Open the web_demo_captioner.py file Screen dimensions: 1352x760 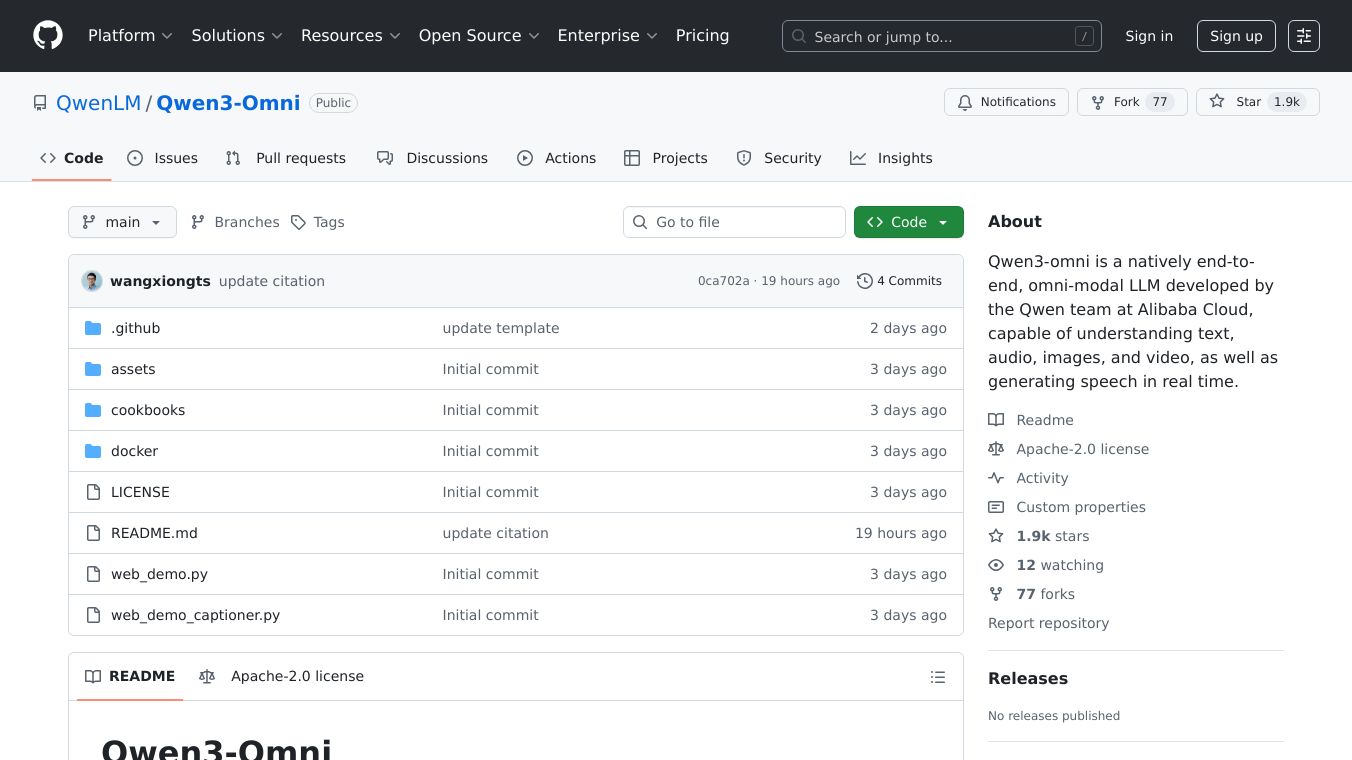(195, 615)
